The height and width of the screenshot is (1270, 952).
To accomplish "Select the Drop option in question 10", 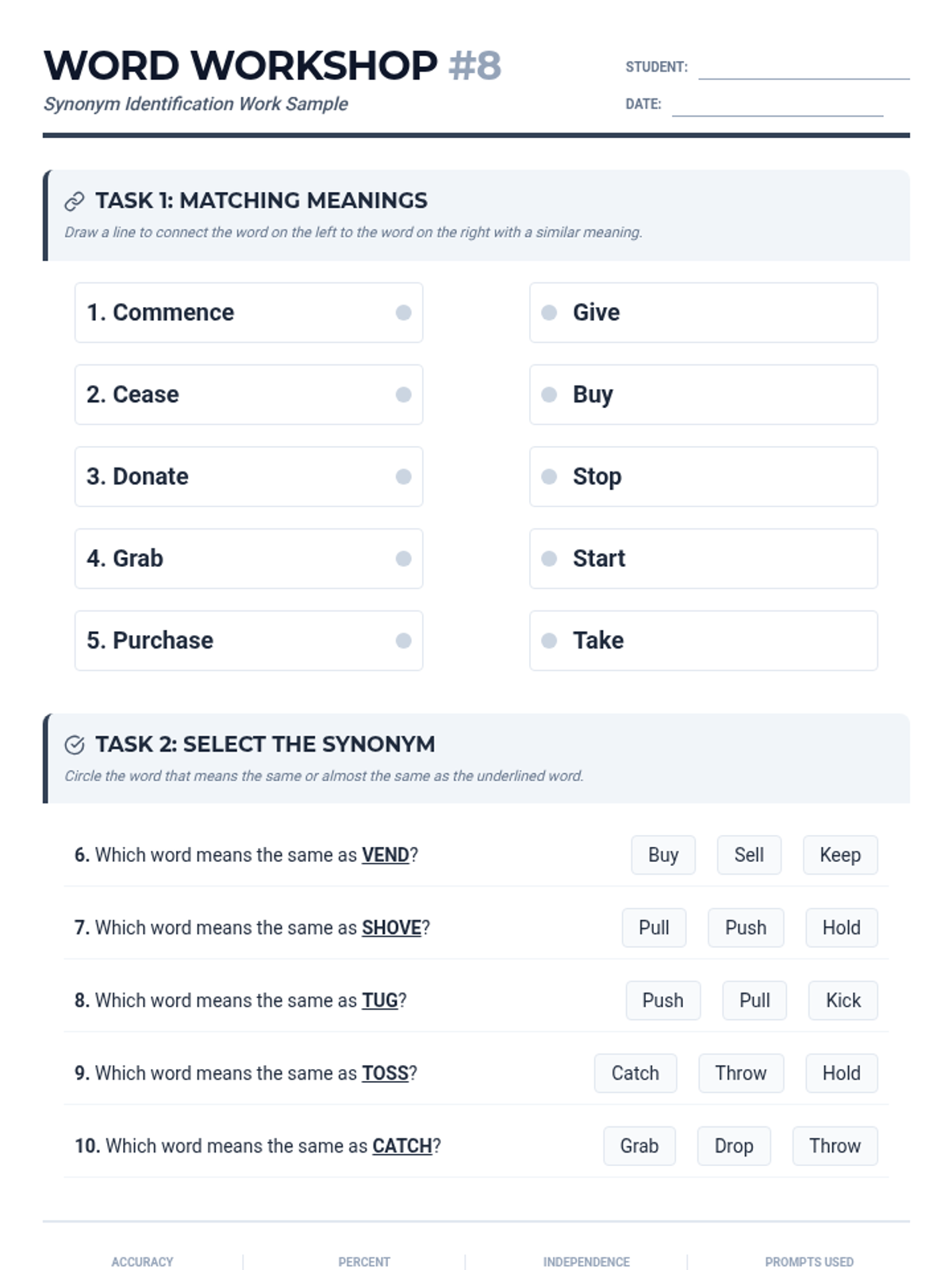I will click(x=734, y=1146).
